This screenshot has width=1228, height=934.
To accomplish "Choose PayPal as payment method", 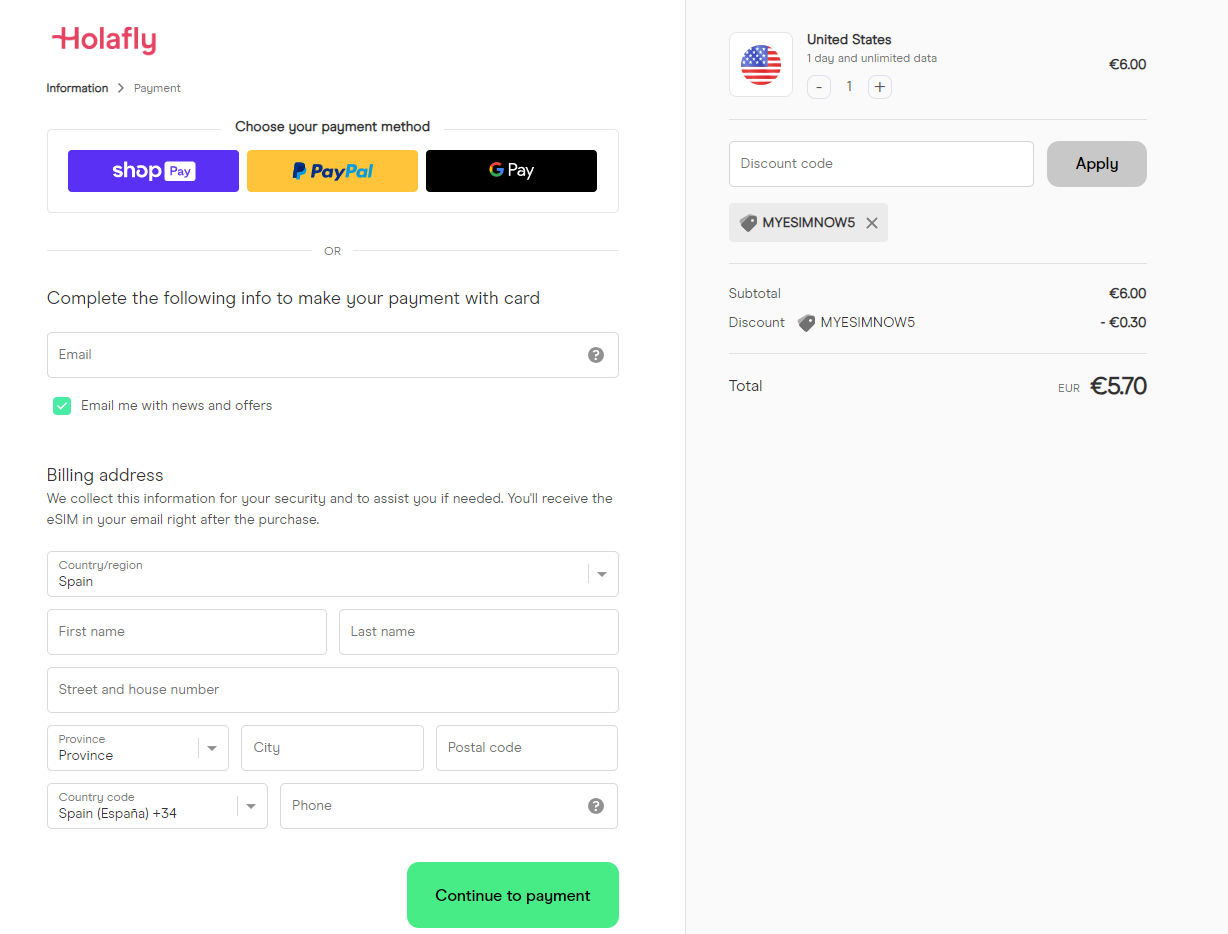I will pos(332,171).
